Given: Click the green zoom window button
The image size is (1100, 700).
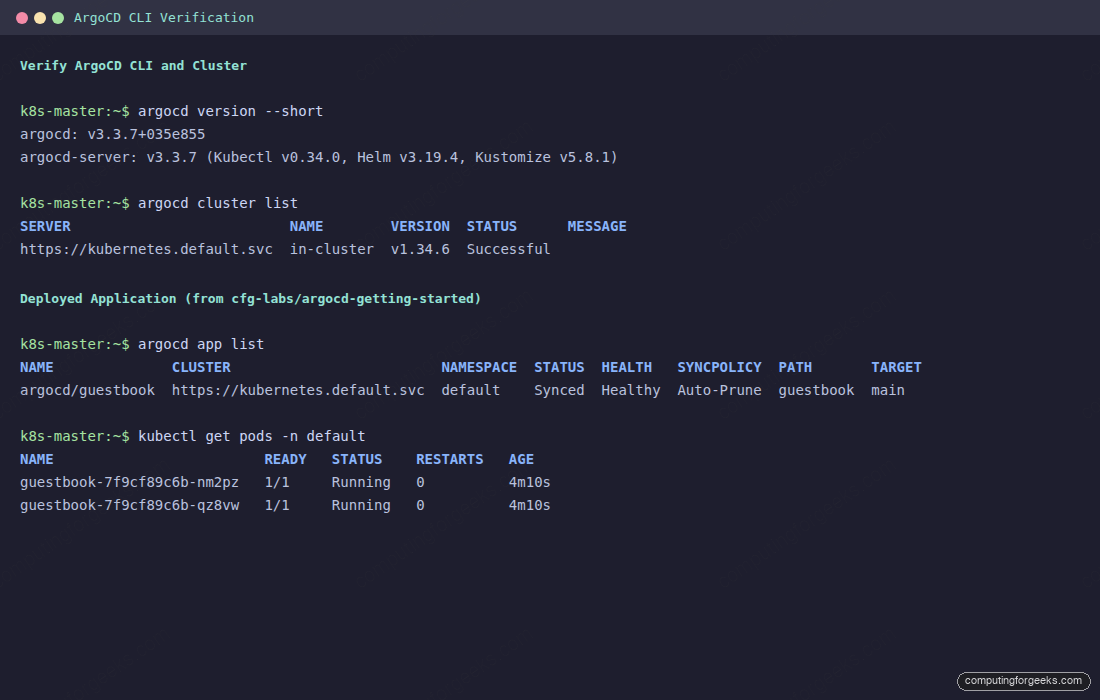Looking at the screenshot, I should coord(58,17).
